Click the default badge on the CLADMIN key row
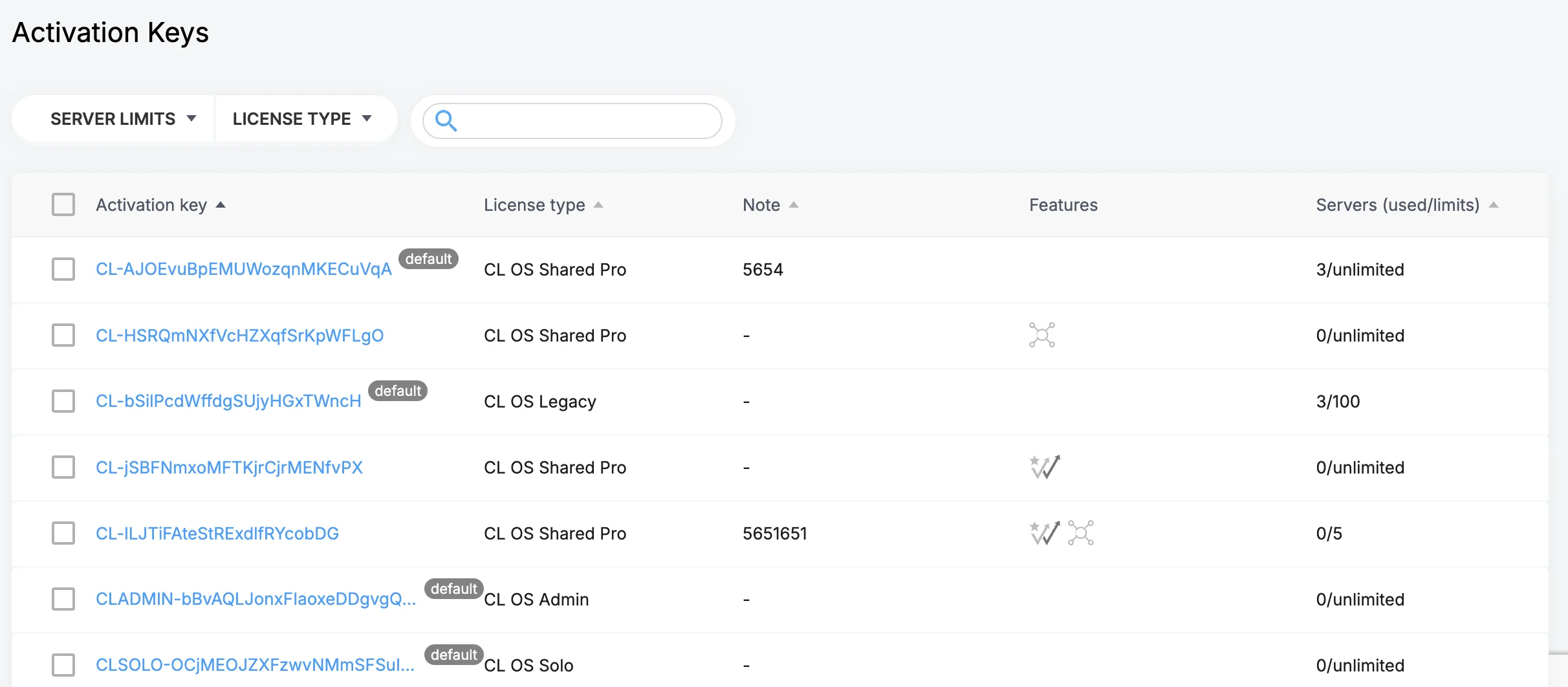The height and width of the screenshot is (687, 1568). (x=453, y=589)
